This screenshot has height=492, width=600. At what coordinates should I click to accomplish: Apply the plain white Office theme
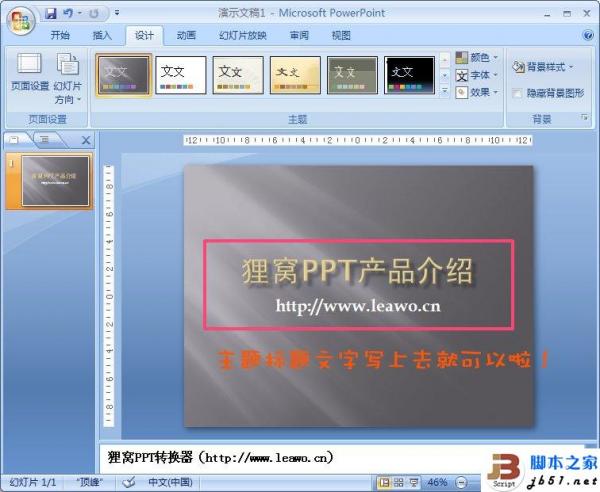(181, 75)
